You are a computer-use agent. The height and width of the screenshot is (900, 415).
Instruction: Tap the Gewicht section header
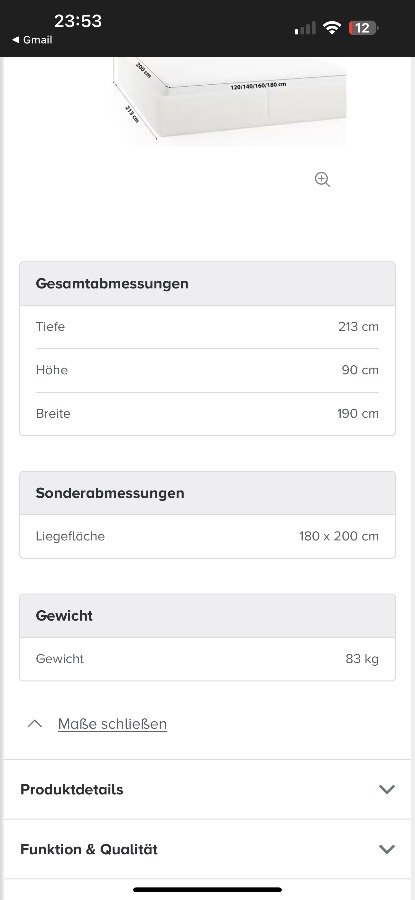pyautogui.click(x=207, y=616)
